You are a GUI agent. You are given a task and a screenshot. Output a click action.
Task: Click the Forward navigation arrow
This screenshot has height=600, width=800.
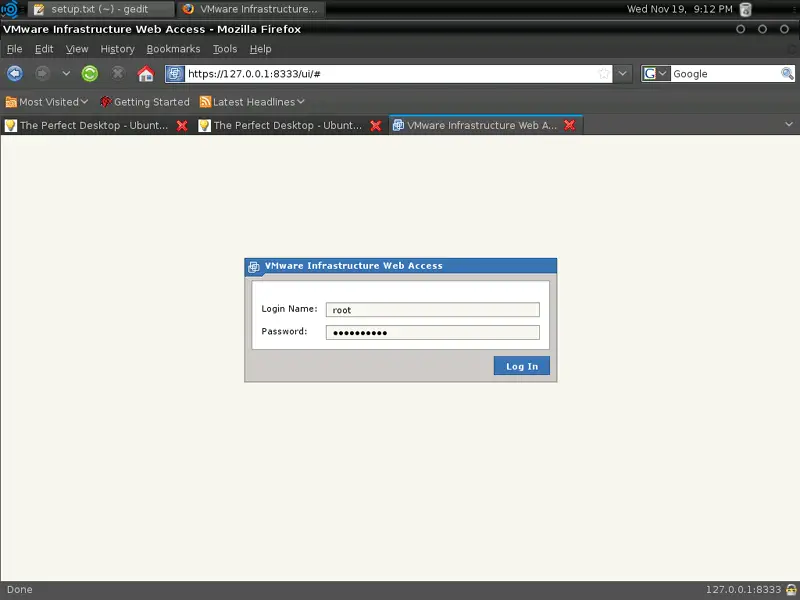[x=42, y=74]
